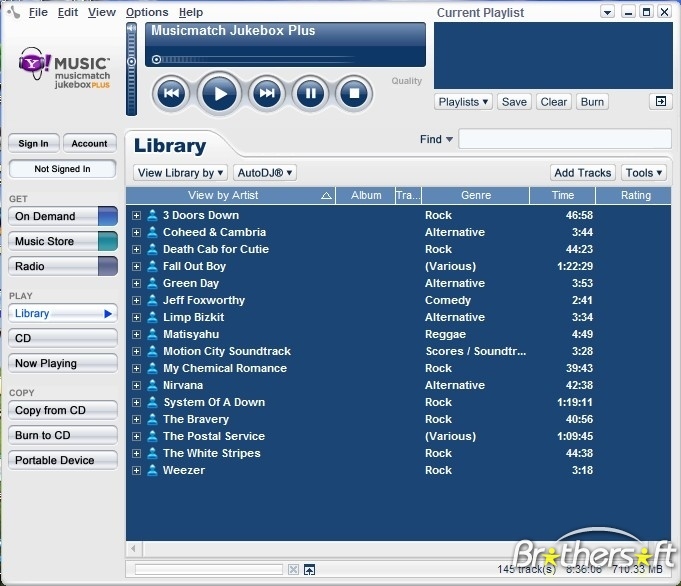
Task: Skip to the previous track
Action: pyautogui.click(x=171, y=93)
